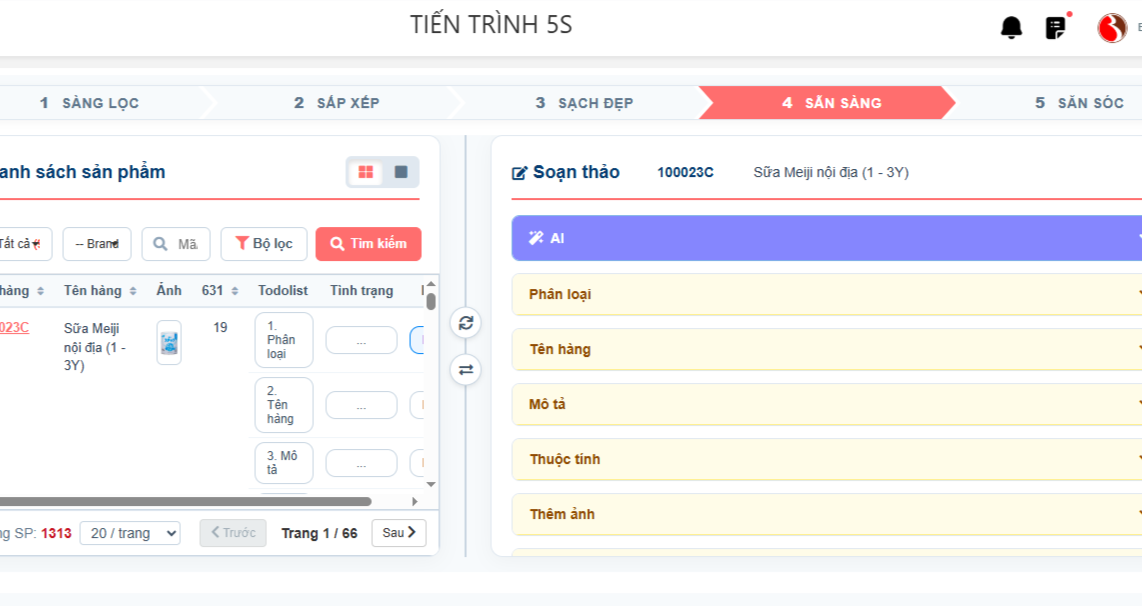Open the 20 / trang page size dropdown
Viewport: 1142px width, 606px height.
click(x=130, y=533)
